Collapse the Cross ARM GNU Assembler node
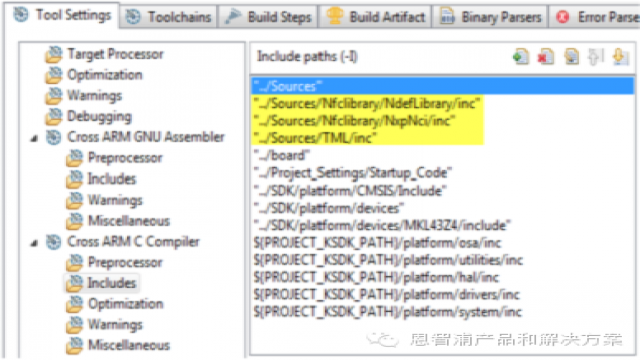Image resolution: width=640 pixels, height=360 pixels. (x=34, y=138)
